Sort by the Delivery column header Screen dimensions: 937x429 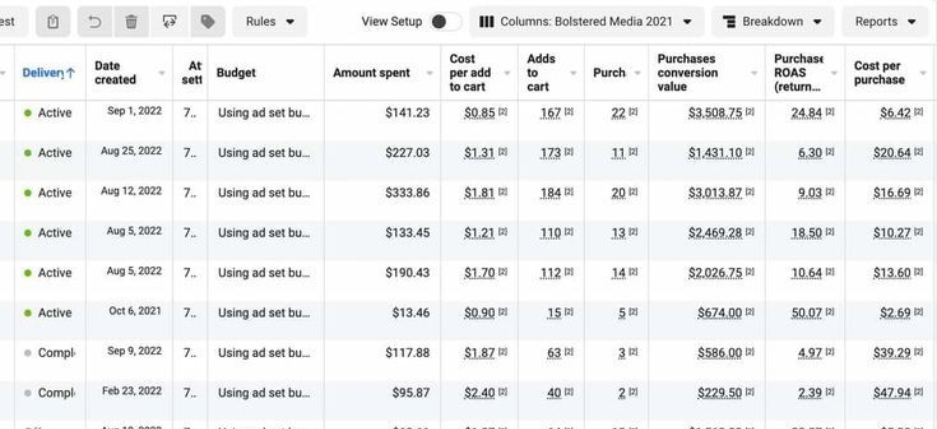[49, 73]
